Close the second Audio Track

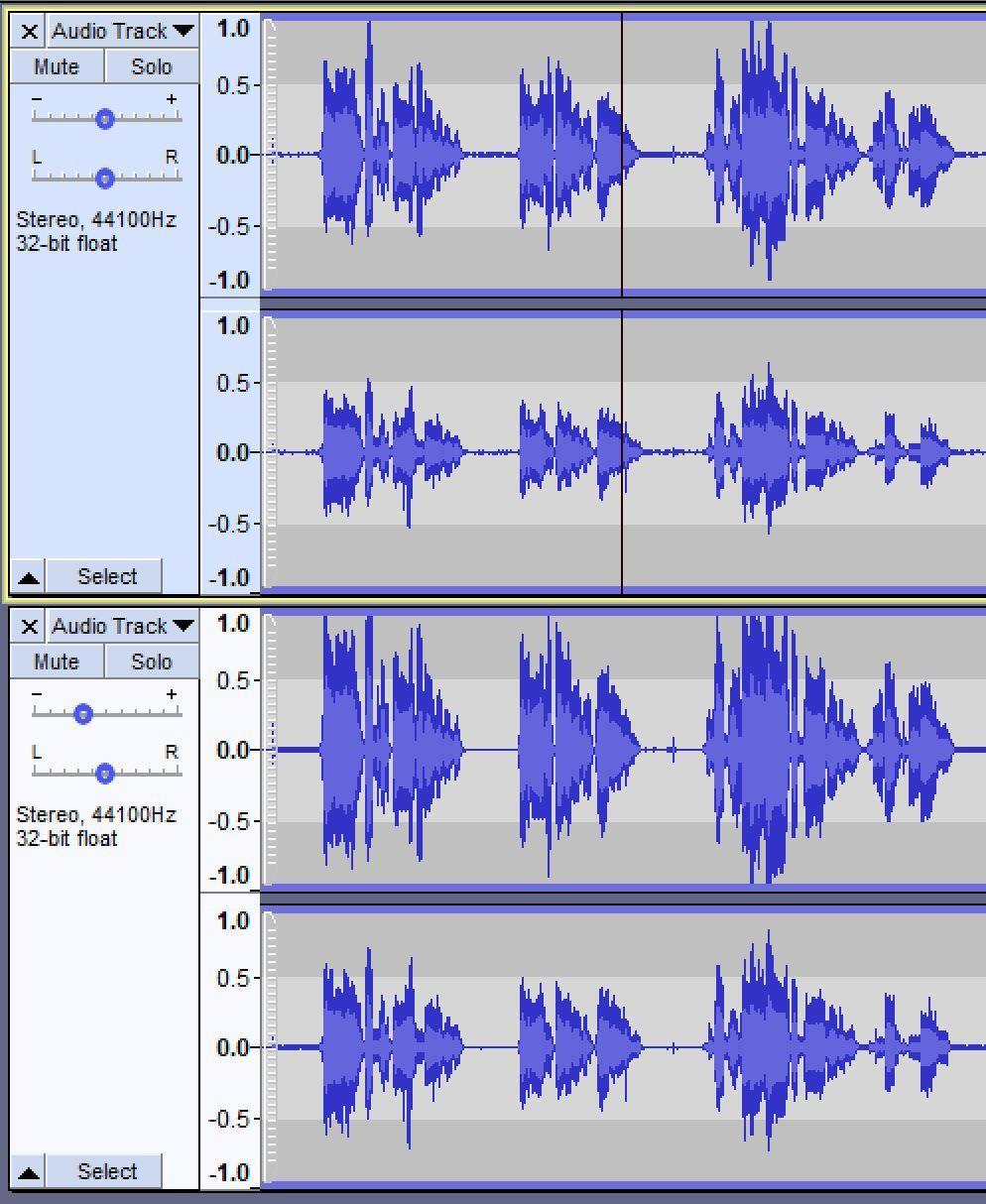pyautogui.click(x=30, y=627)
